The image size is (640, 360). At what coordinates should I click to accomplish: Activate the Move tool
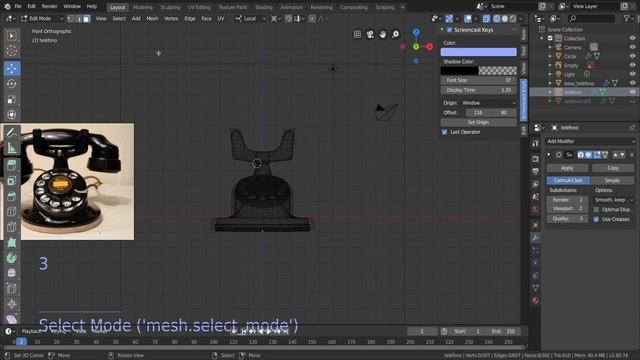pyautogui.click(x=11, y=69)
